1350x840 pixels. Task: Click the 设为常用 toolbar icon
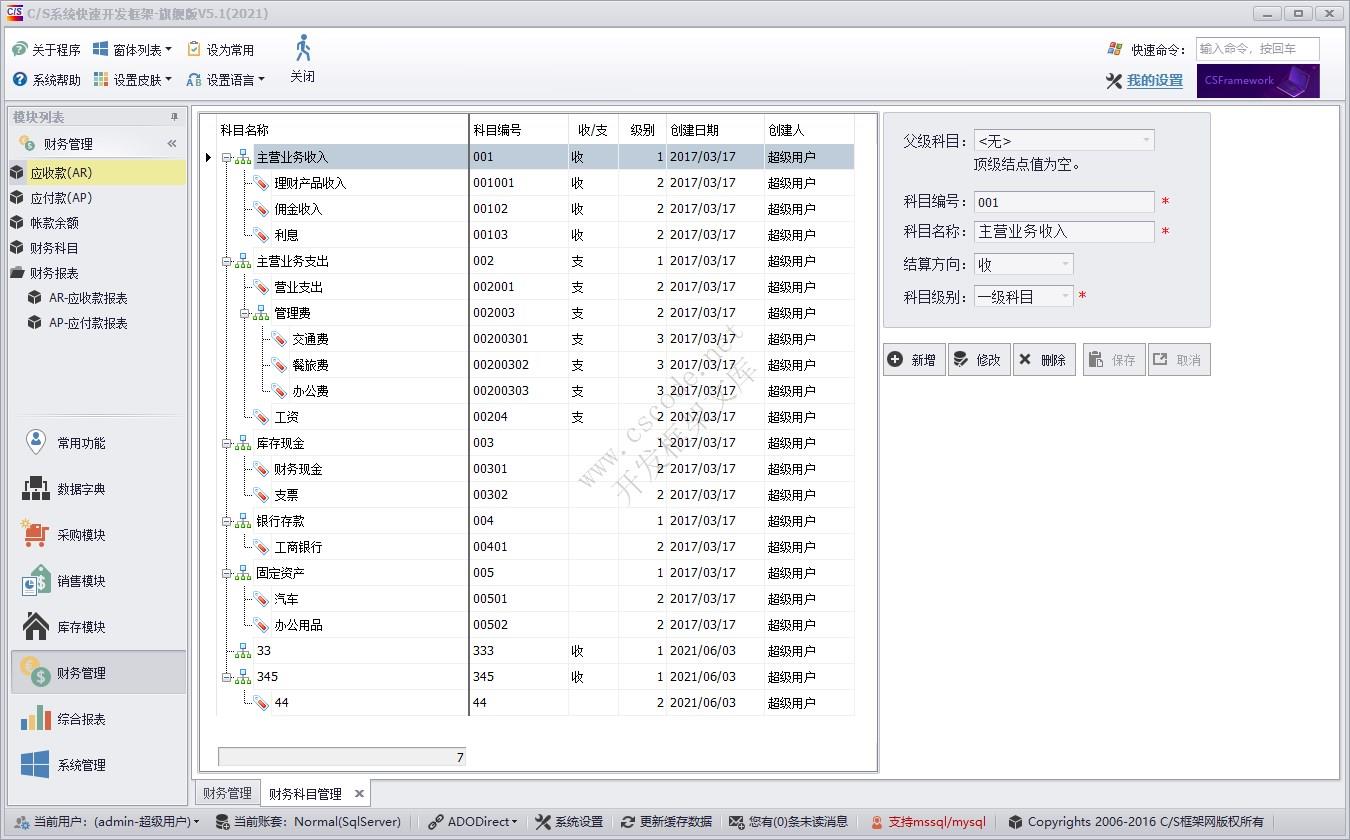[x=221, y=48]
